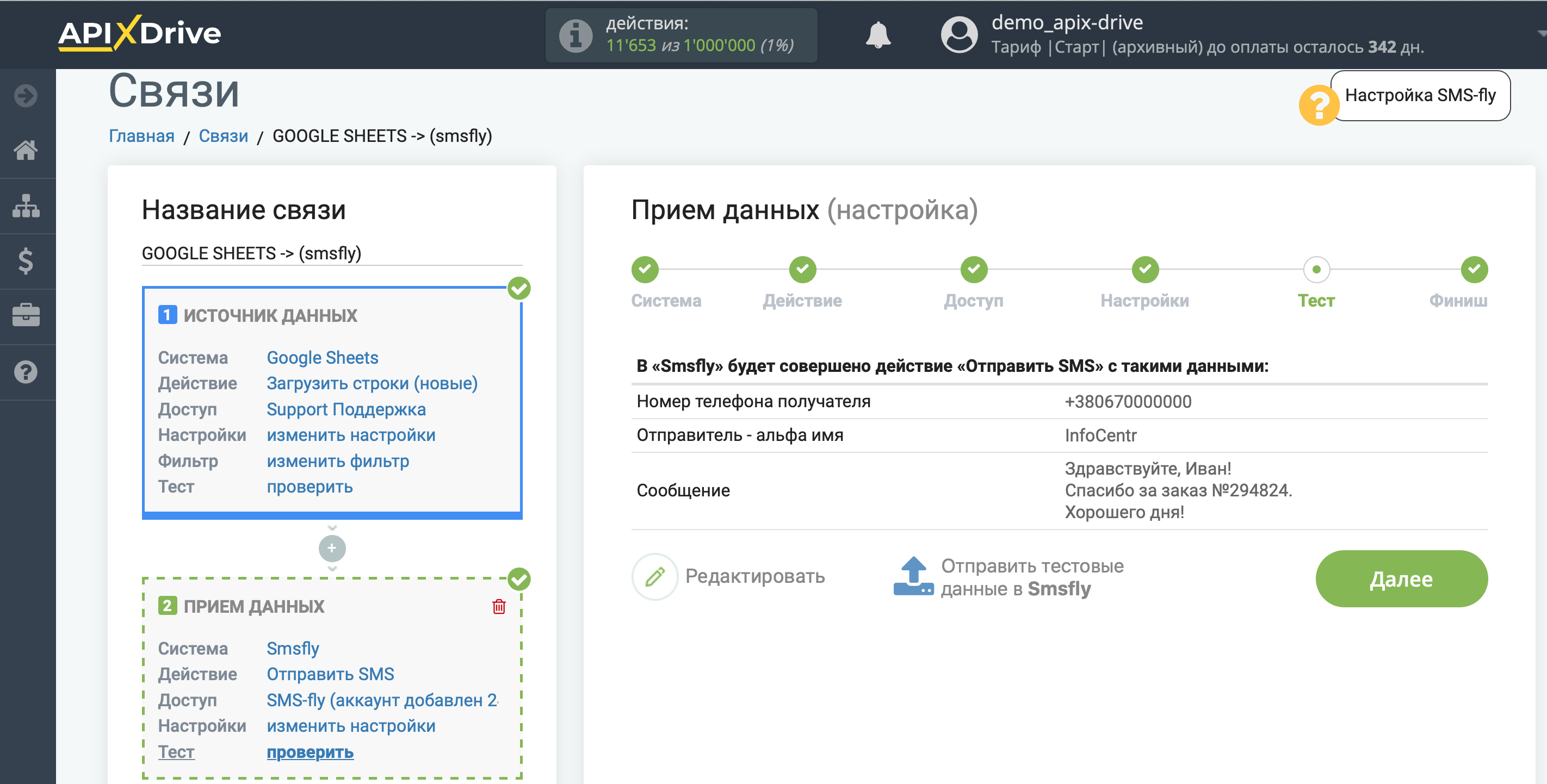
Task: Click Загрузить строки (новые) link
Action: coord(373,384)
